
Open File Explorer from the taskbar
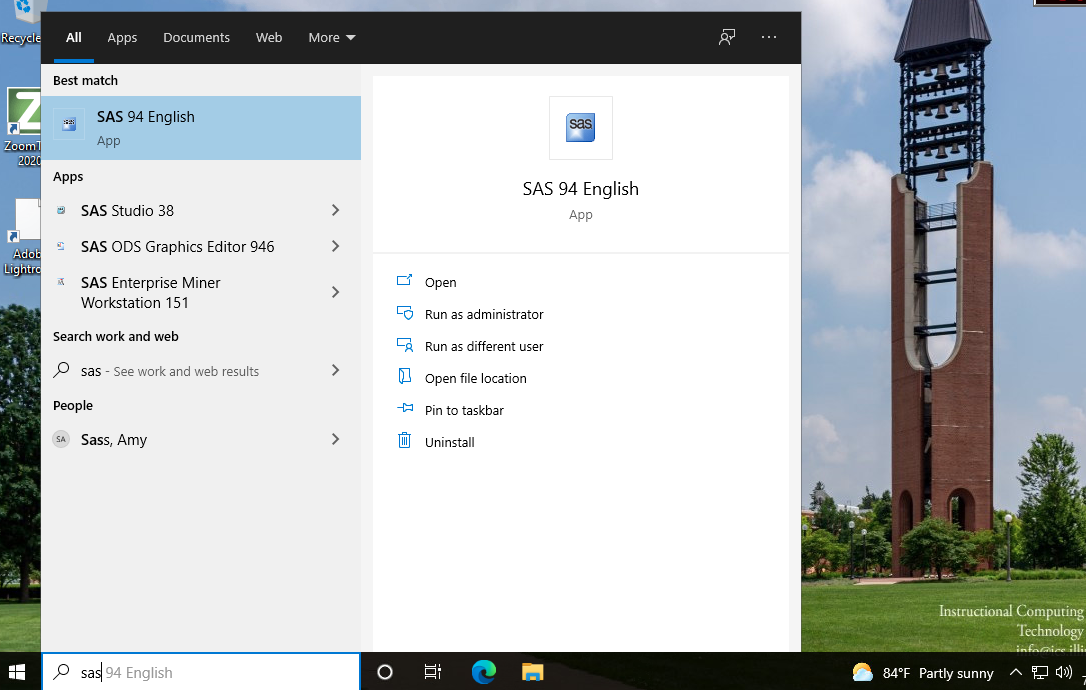point(533,671)
